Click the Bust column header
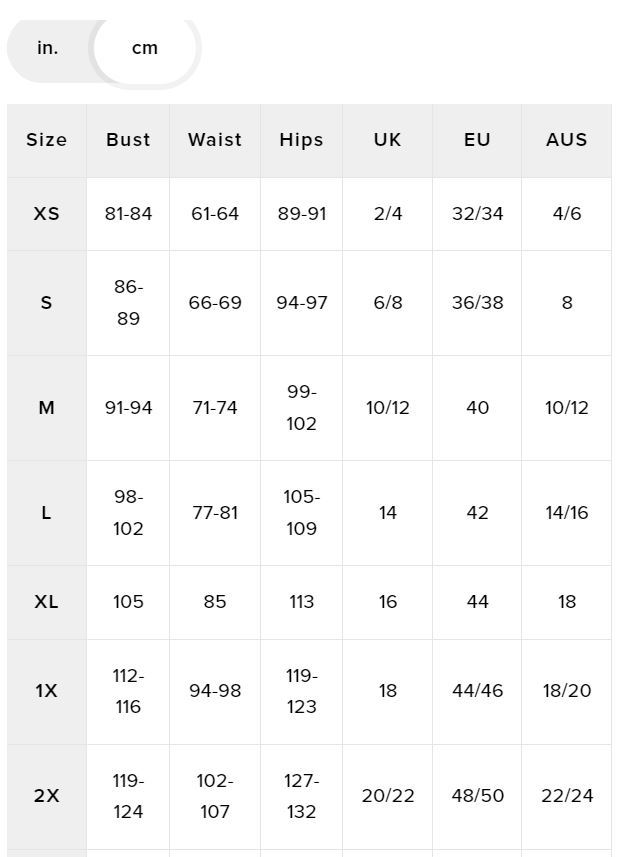 click(x=128, y=140)
